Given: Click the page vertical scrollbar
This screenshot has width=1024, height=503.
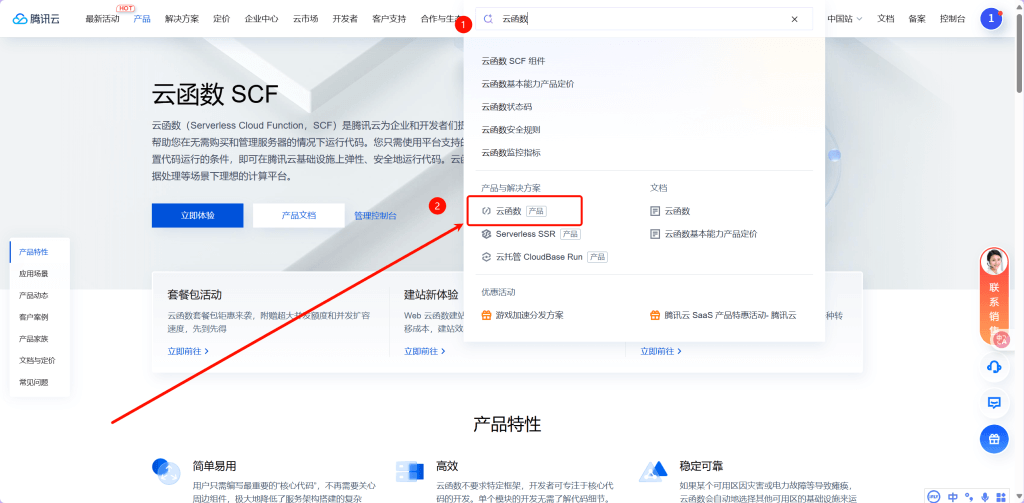Looking at the screenshot, I should coord(1019,52).
